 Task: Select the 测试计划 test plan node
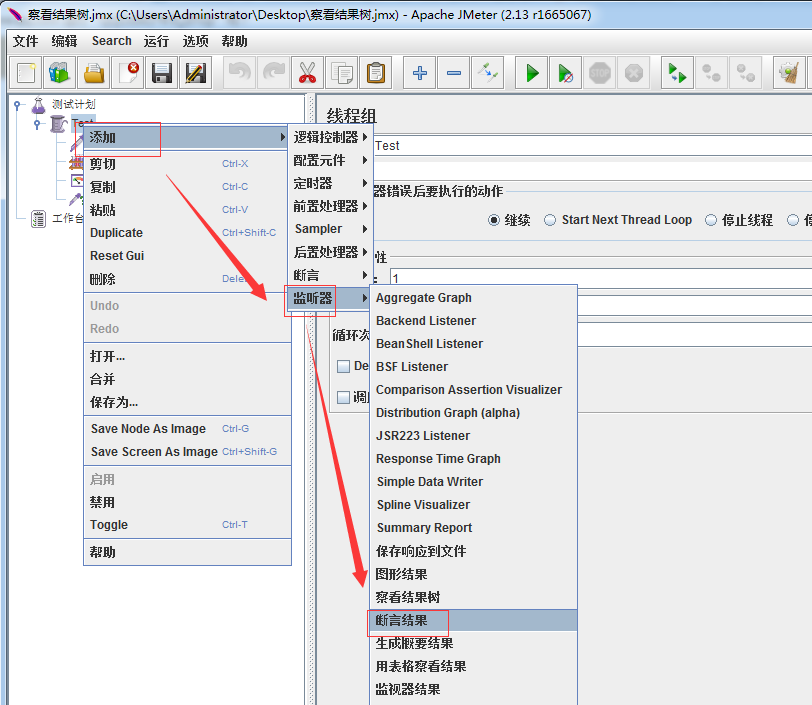(x=74, y=105)
